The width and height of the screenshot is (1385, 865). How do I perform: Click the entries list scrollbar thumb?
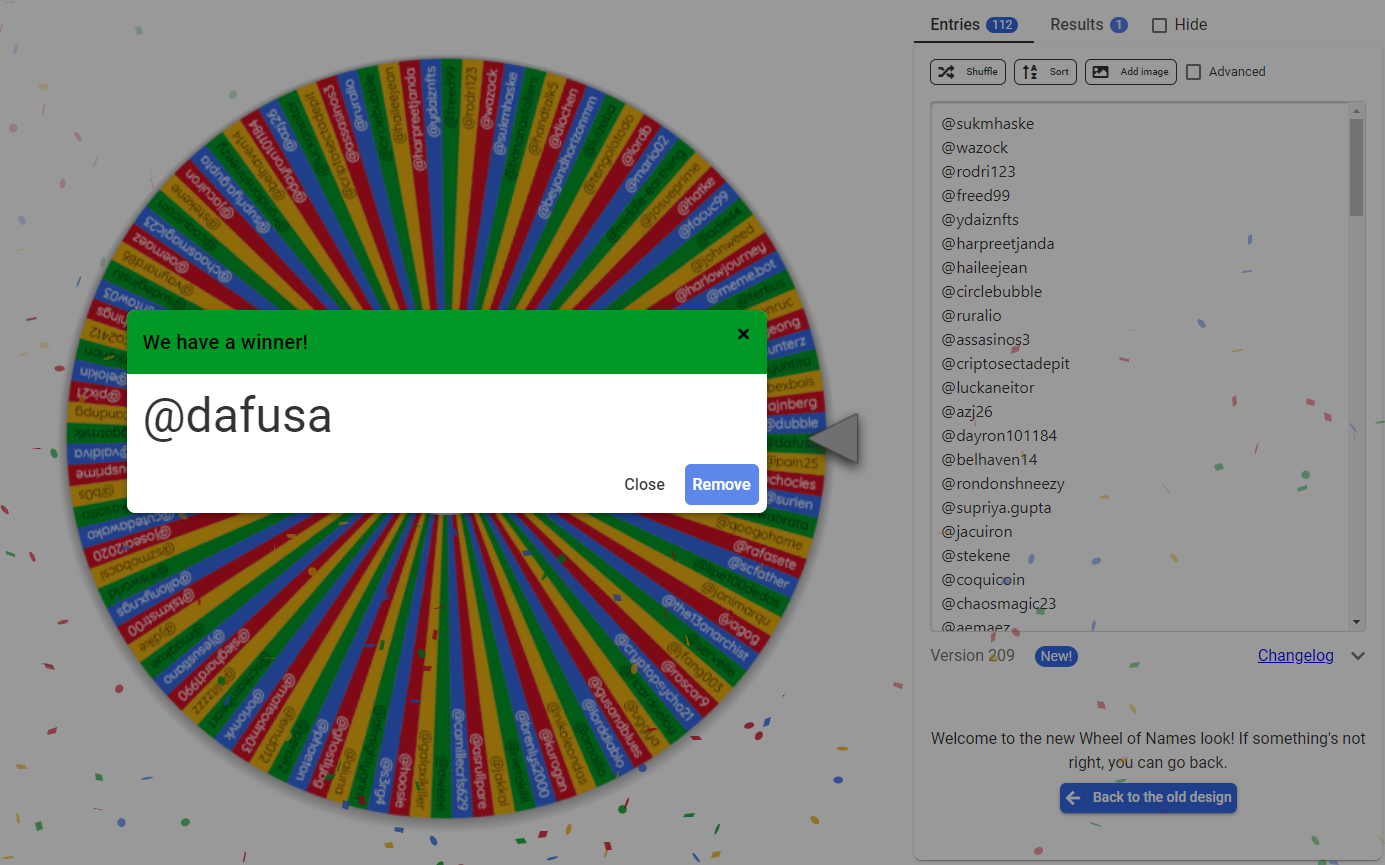click(1356, 167)
